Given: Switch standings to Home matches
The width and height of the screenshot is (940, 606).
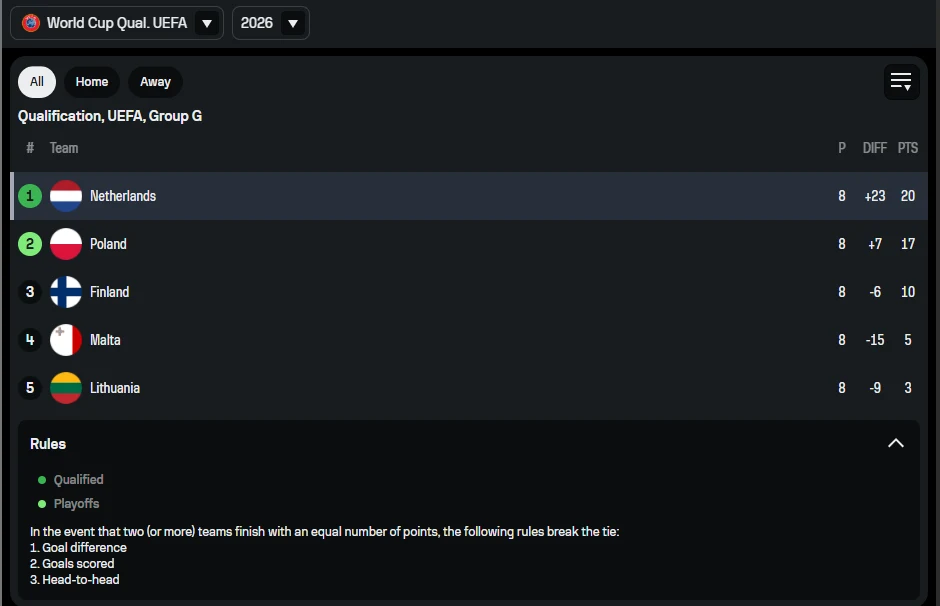Looking at the screenshot, I should [x=92, y=82].
